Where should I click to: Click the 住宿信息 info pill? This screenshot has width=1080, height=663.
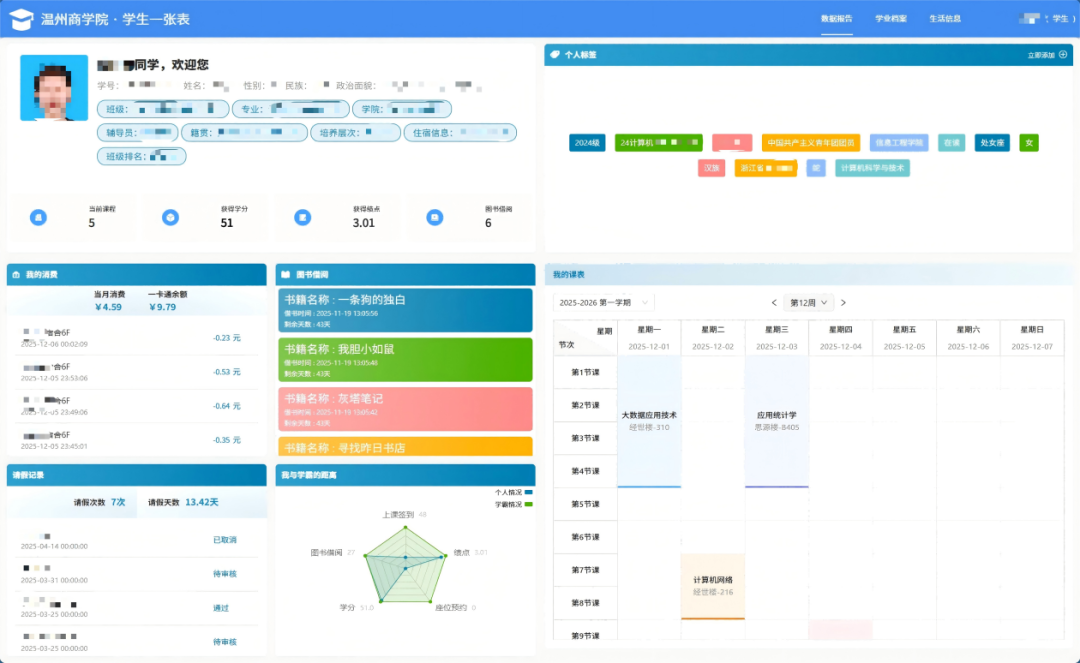pos(460,132)
